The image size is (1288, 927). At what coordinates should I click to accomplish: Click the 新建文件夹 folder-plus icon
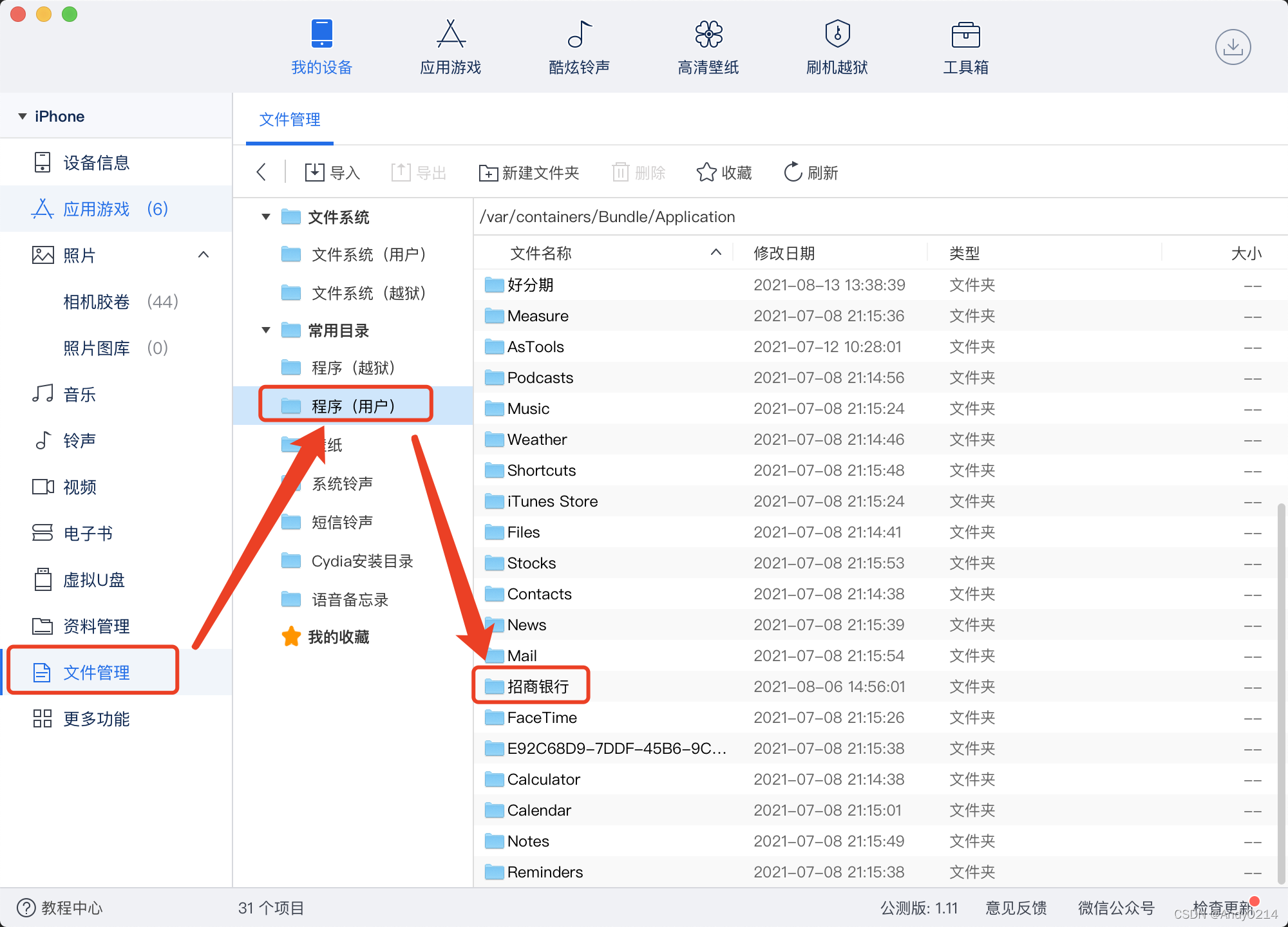[x=488, y=173]
